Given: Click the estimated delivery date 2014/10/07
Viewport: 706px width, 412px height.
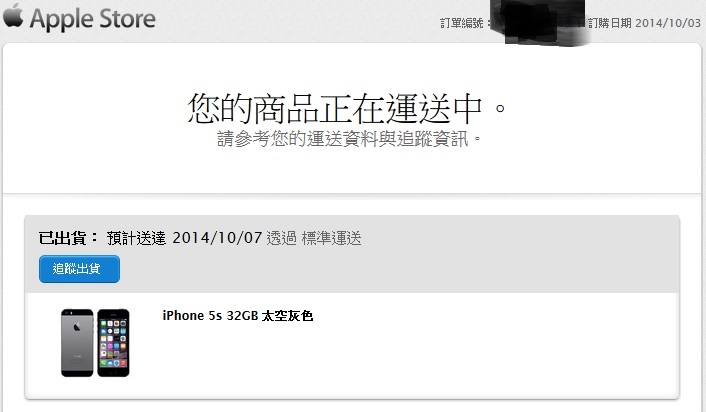Looking at the screenshot, I should 217,238.
